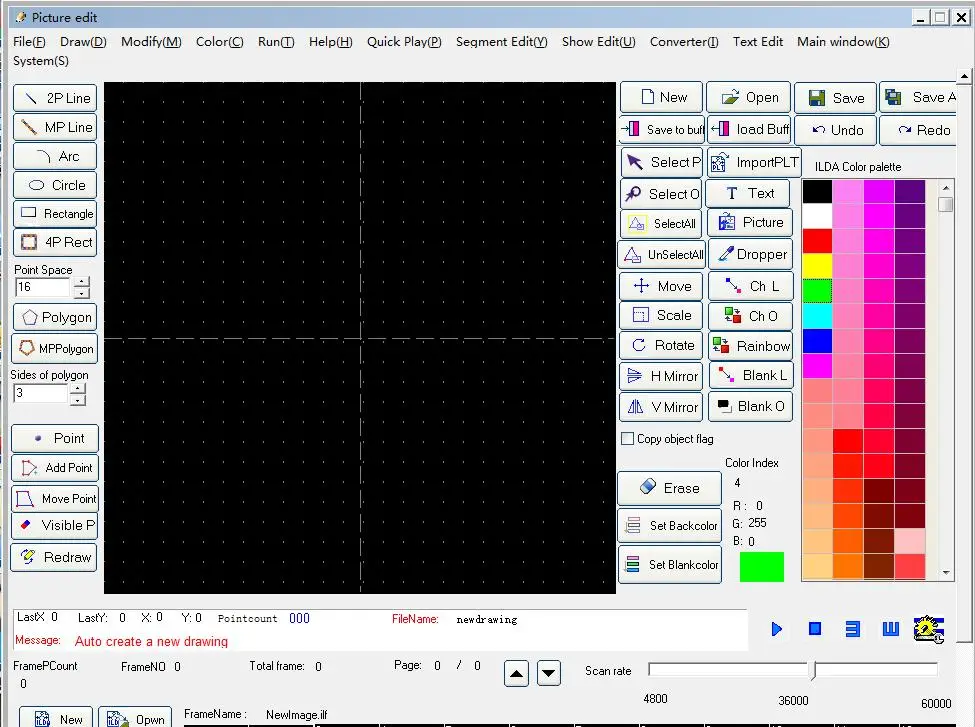Click inside the Point Space input field

42,287
